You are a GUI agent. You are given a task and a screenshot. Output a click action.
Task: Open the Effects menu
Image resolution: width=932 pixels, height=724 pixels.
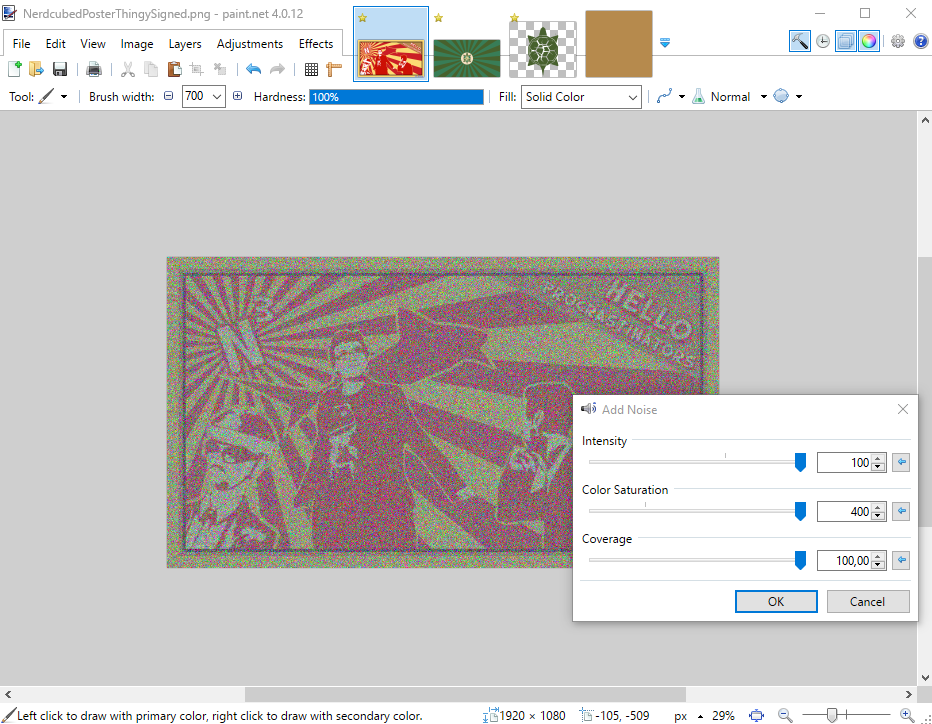pyautogui.click(x=316, y=44)
